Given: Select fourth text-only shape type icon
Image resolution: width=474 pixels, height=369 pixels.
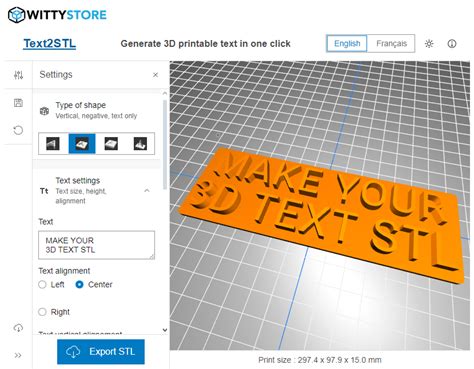Looking at the screenshot, I should tap(140, 144).
